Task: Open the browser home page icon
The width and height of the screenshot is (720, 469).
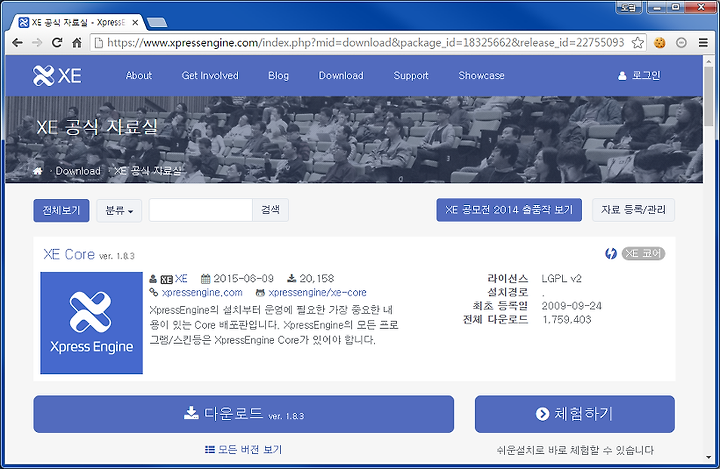Action: pos(77,43)
